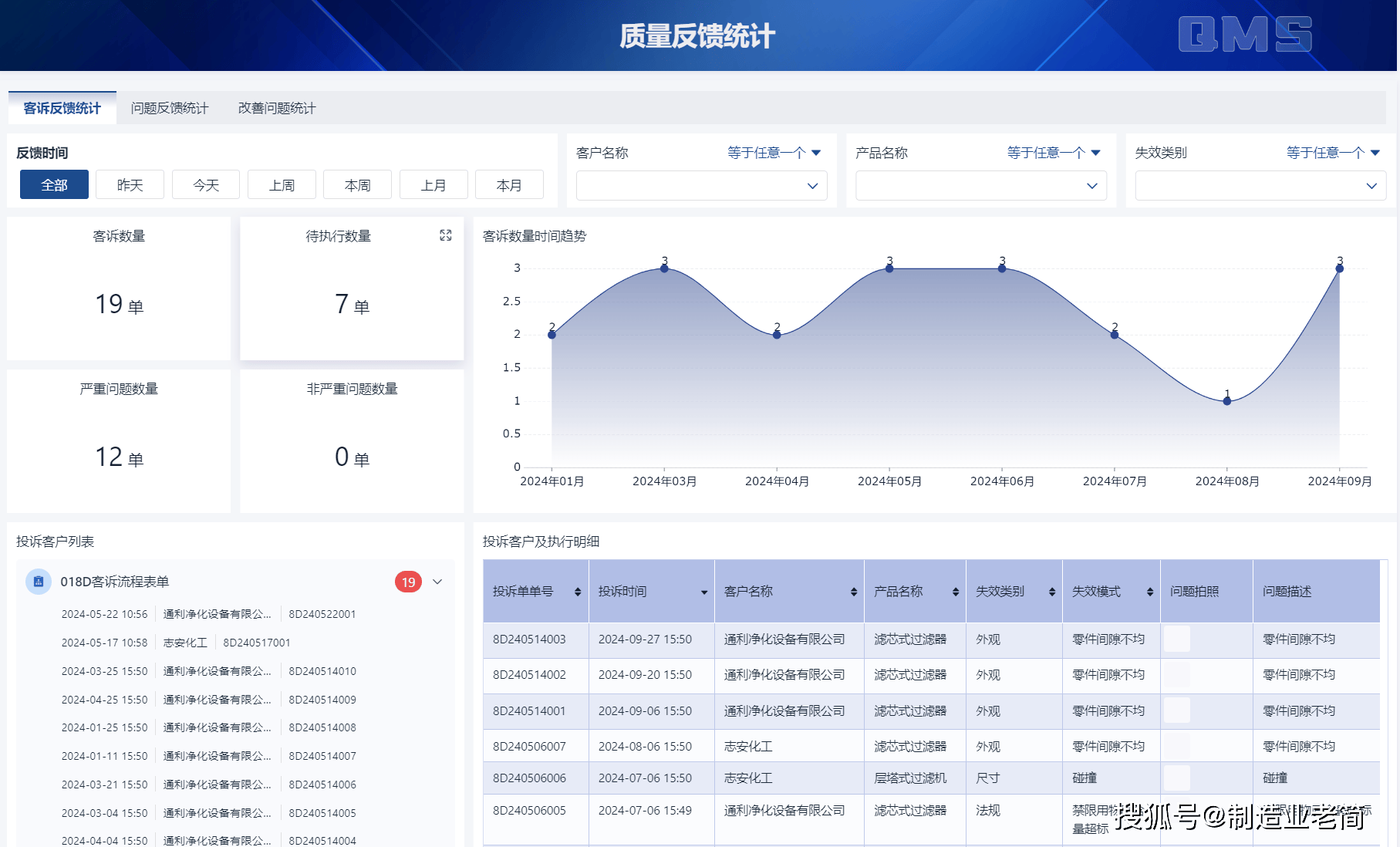Click the QMS logo in the header
Image resolution: width=1400 pixels, height=847 pixels.
(x=1246, y=35)
